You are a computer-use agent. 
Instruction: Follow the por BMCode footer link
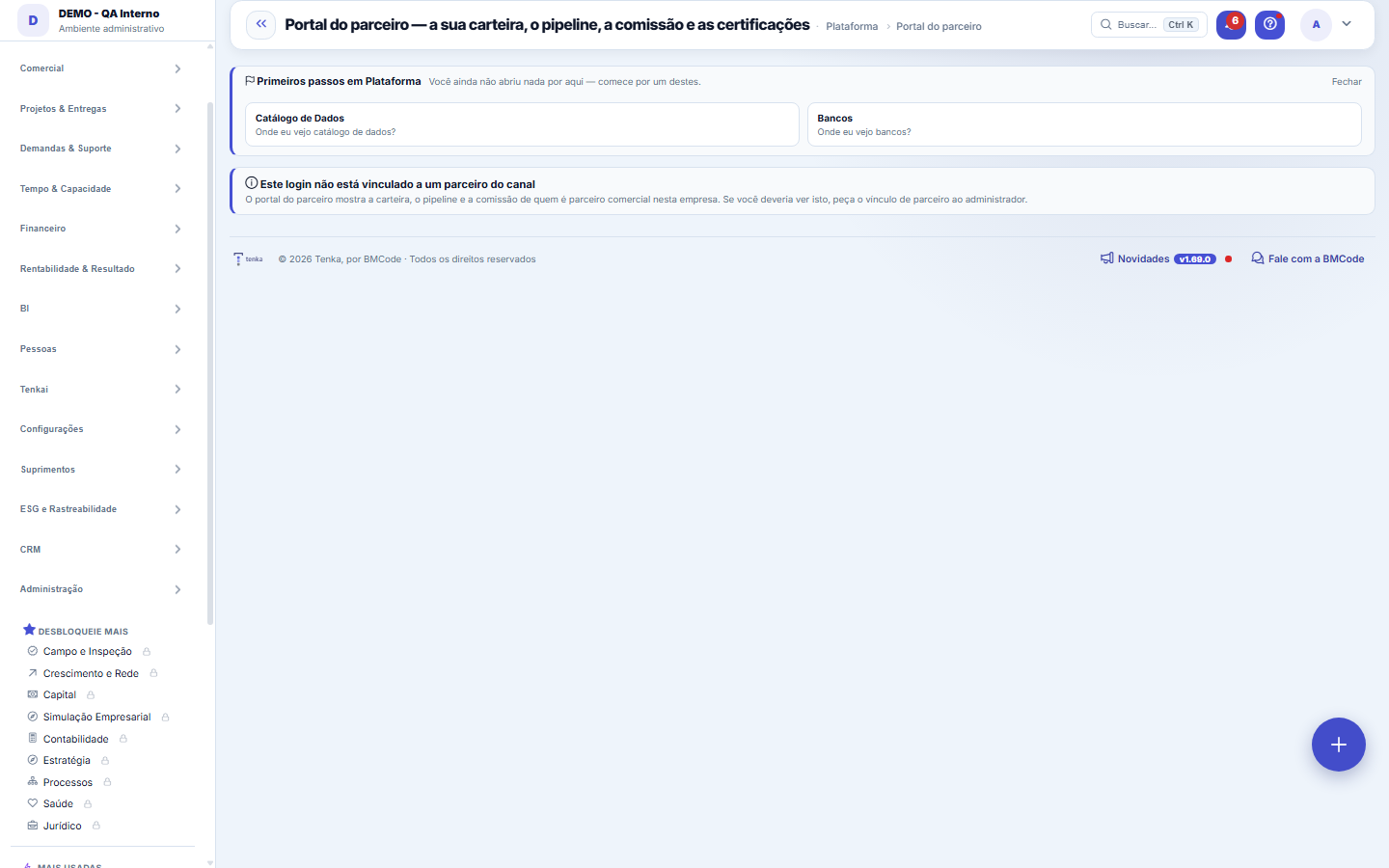click(x=373, y=259)
